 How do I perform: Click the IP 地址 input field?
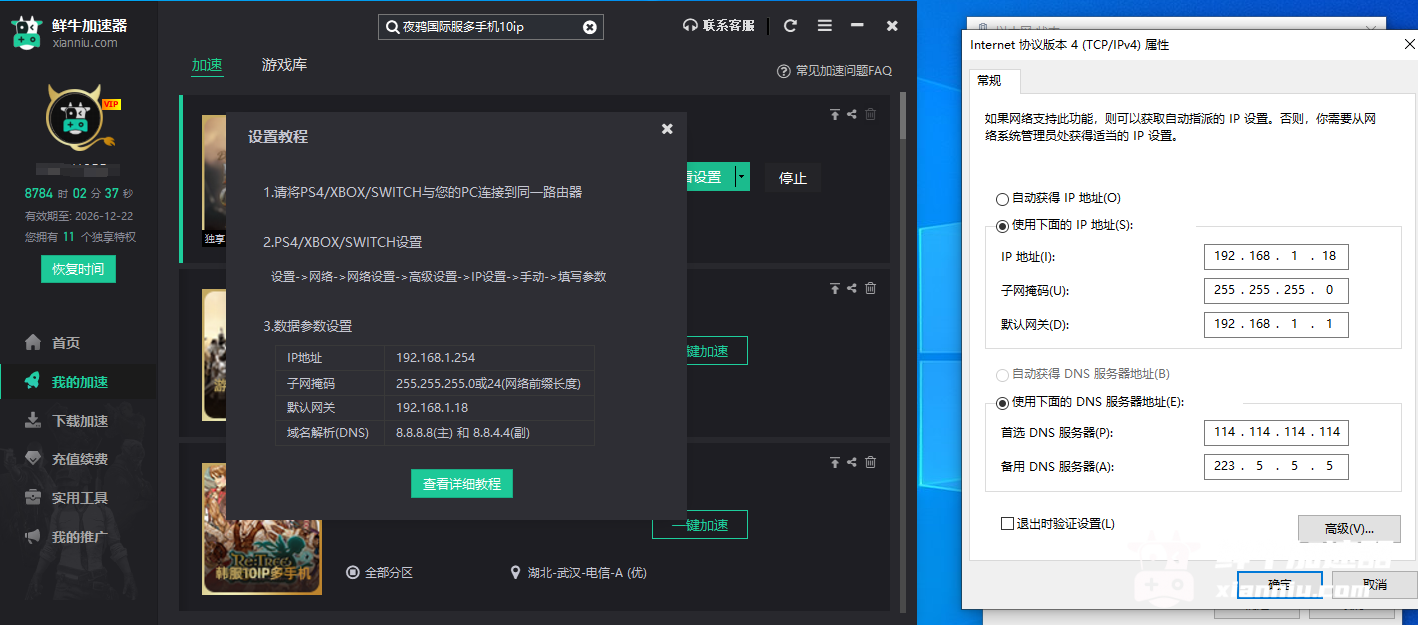[1276, 257]
